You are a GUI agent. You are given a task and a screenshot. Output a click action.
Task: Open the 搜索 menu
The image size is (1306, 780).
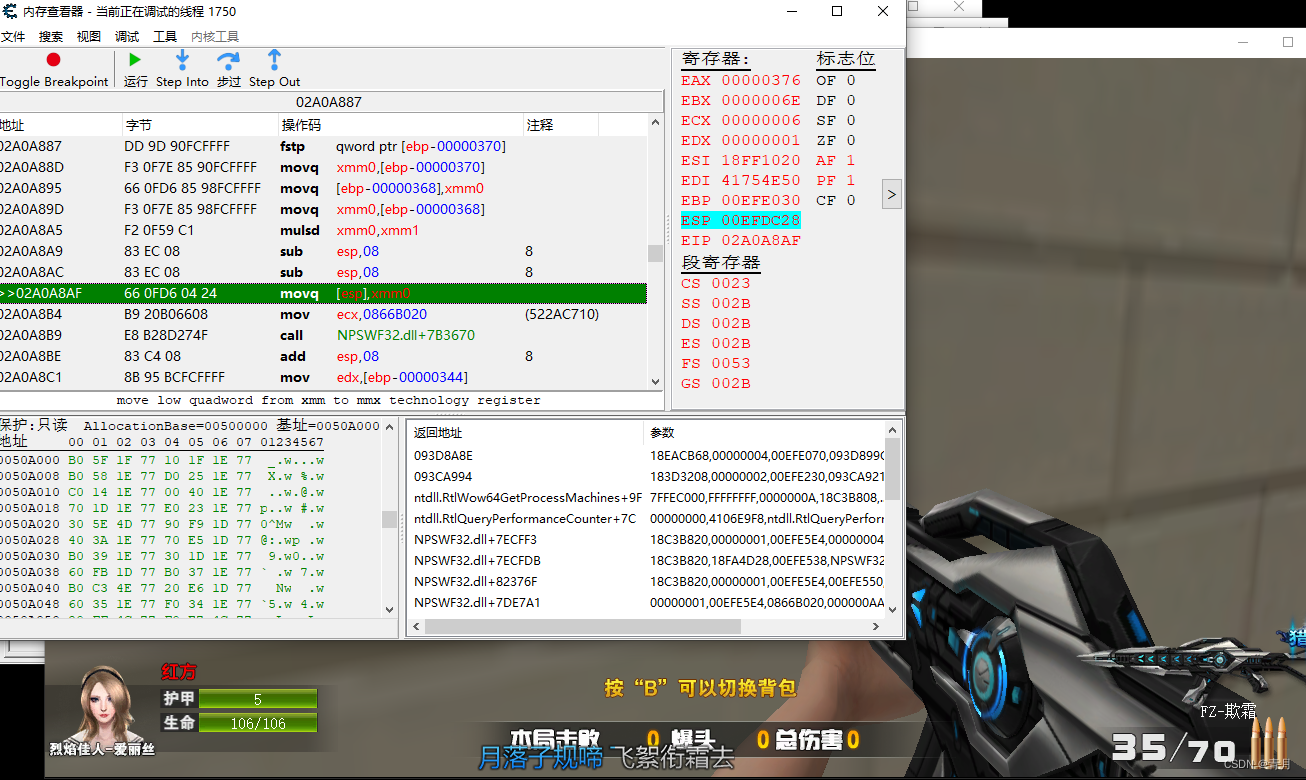pyautogui.click(x=51, y=36)
